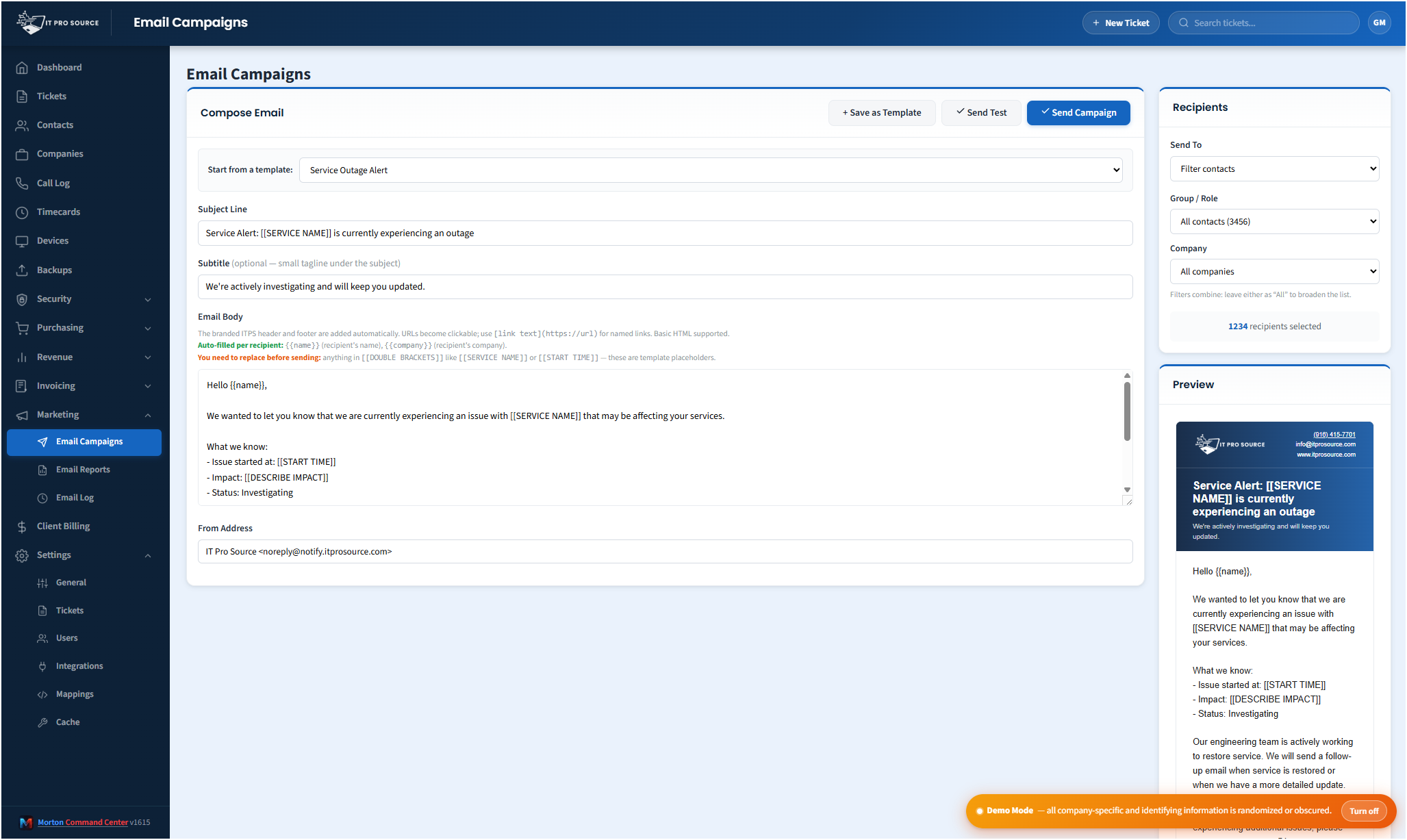Click the General sliders icon
Image resolution: width=1407 pixels, height=840 pixels.
[42, 583]
